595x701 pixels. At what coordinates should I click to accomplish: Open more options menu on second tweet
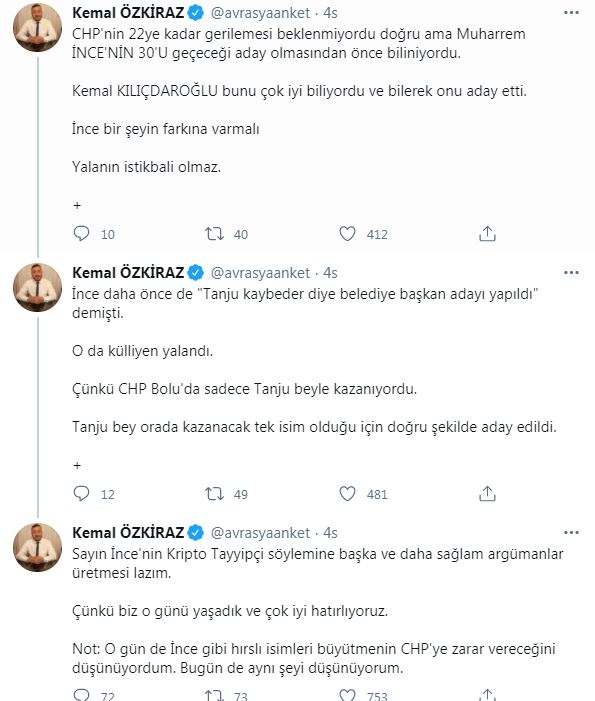click(571, 272)
